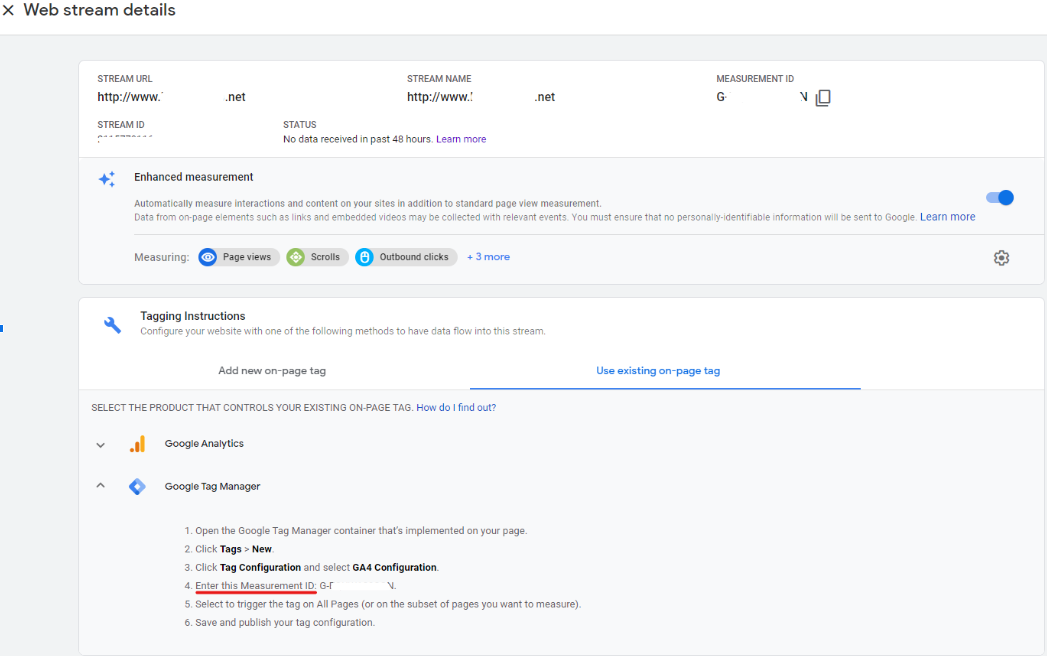Collapse the Google Tag Manager section
Screen dimensions: 1047x656
101,486
